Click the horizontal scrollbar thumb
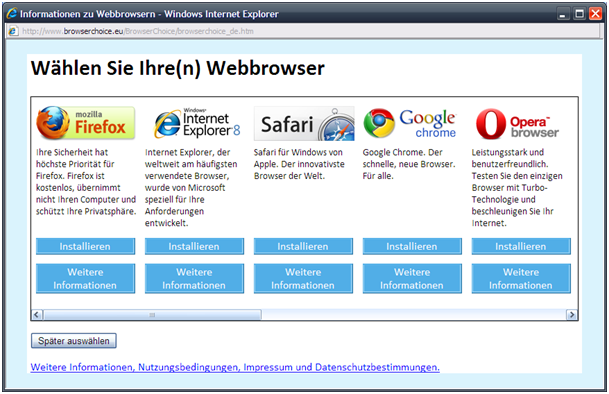Image resolution: width=609 pixels, height=394 pixels. [x=152, y=314]
